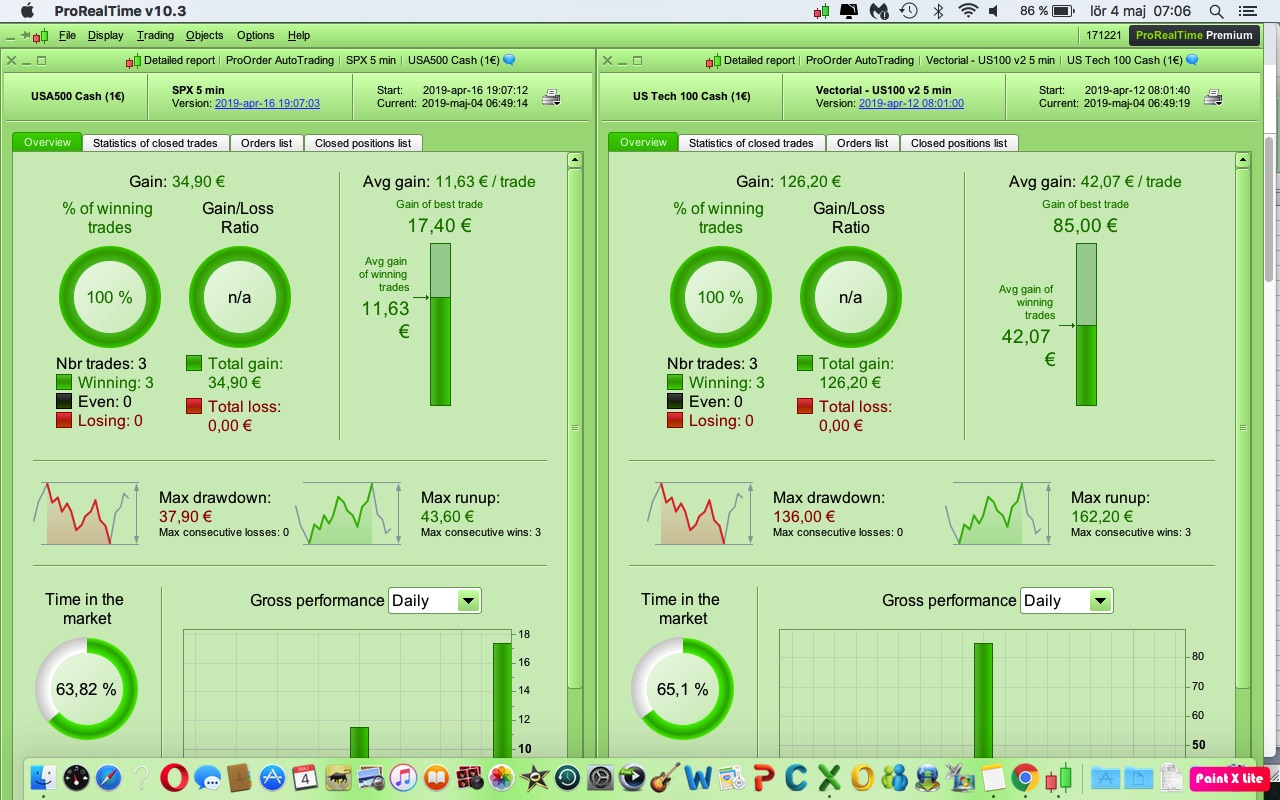This screenshot has height=800, width=1280.
Task: Open the chat bubble next to US Tech 100 Cash title
Action: tap(1191, 60)
